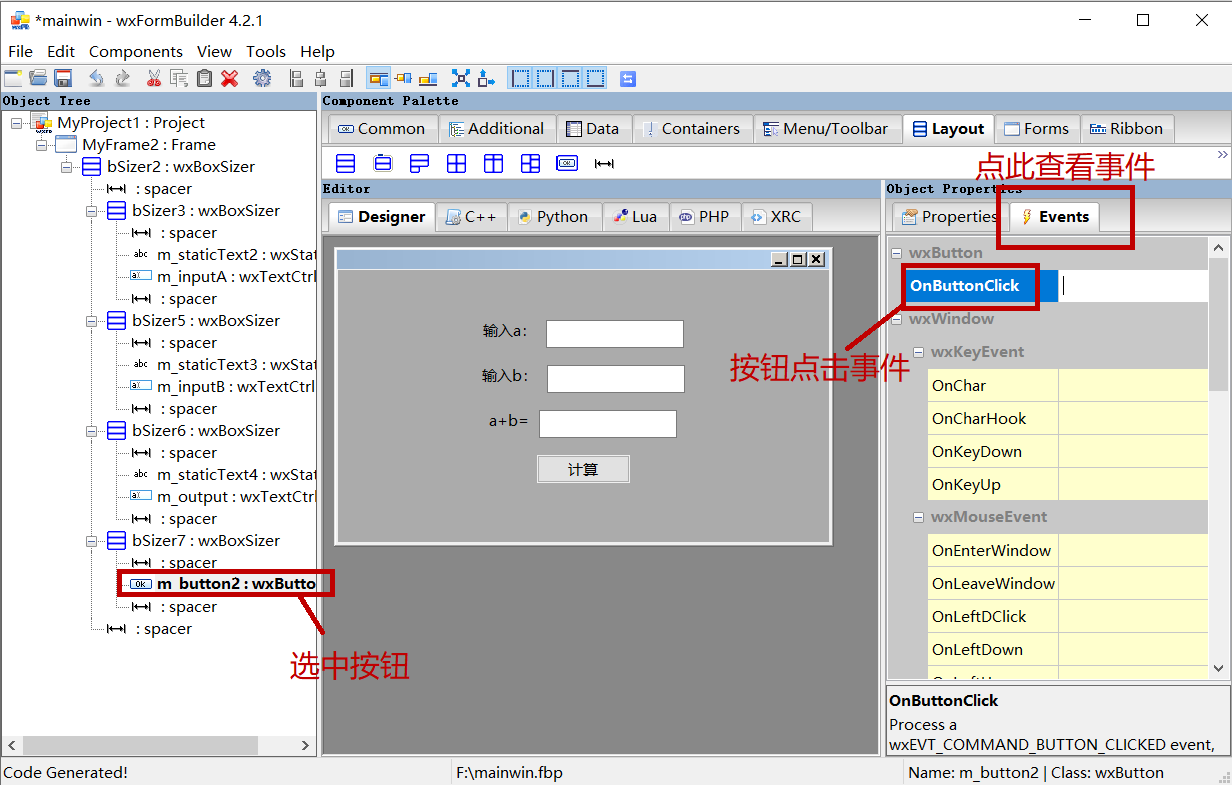Click the Cut toolbar icon

point(153,77)
